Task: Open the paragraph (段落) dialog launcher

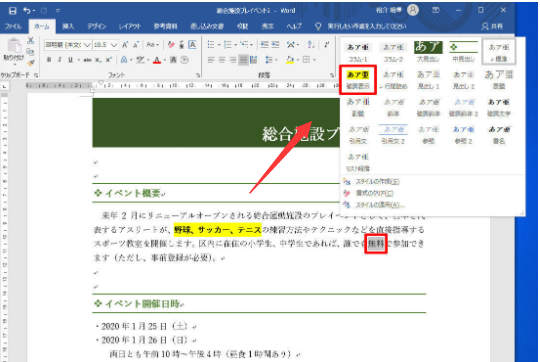Action: (332, 75)
